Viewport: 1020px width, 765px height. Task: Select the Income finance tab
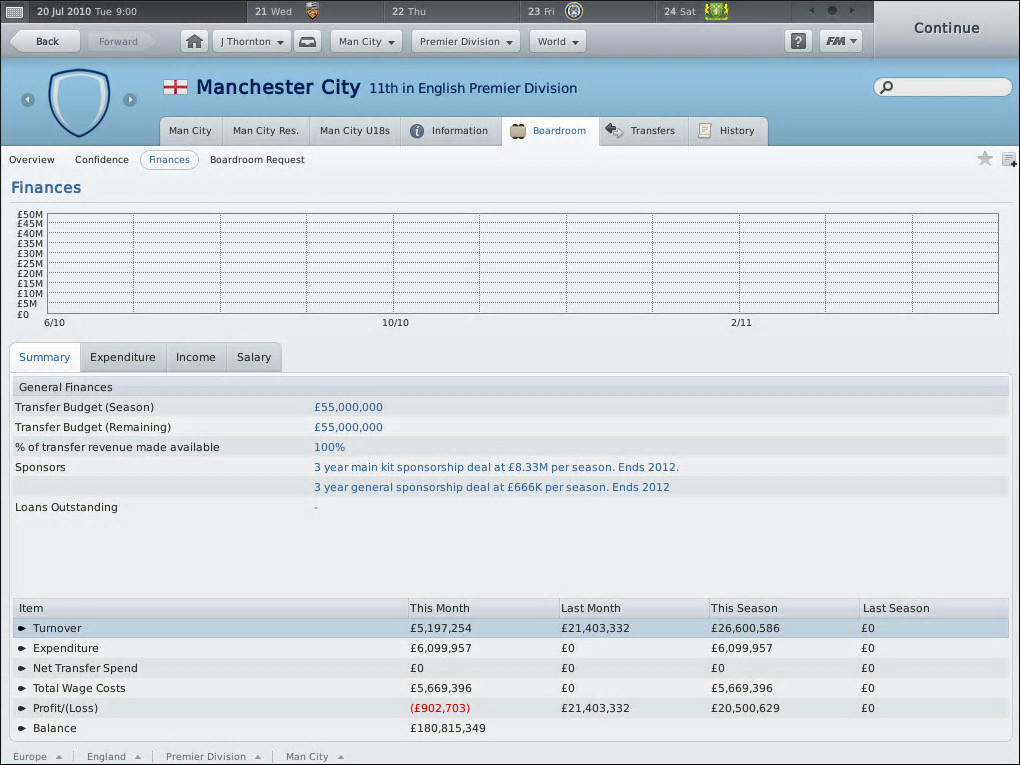(x=196, y=357)
